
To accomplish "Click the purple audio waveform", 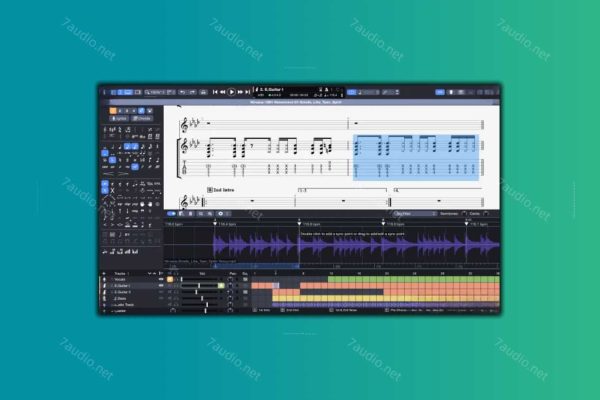I will pos(356,246).
